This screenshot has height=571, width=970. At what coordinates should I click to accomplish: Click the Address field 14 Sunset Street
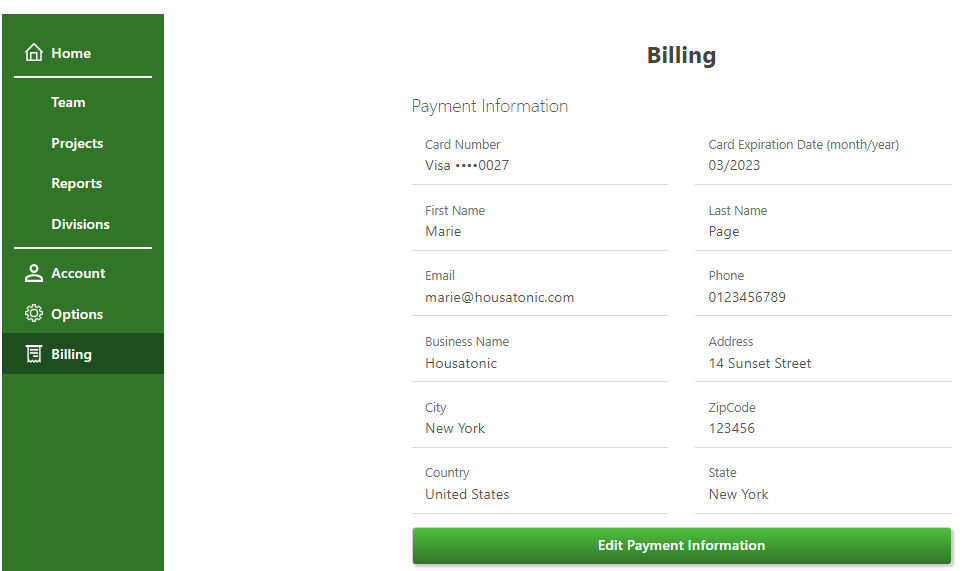click(823, 353)
